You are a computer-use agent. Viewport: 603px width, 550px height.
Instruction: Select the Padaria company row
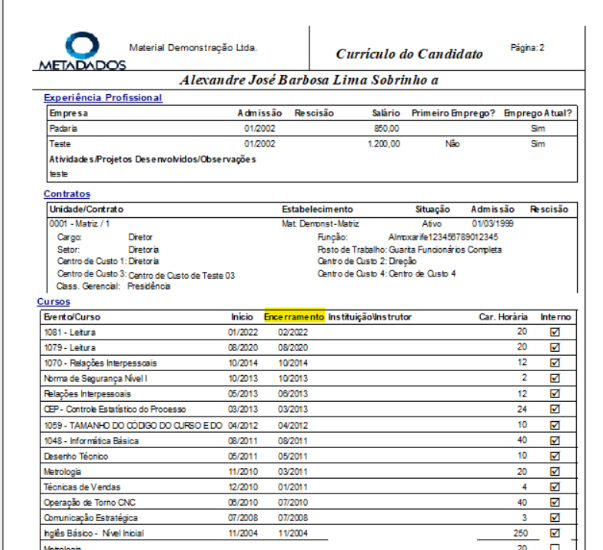[x=64, y=128]
